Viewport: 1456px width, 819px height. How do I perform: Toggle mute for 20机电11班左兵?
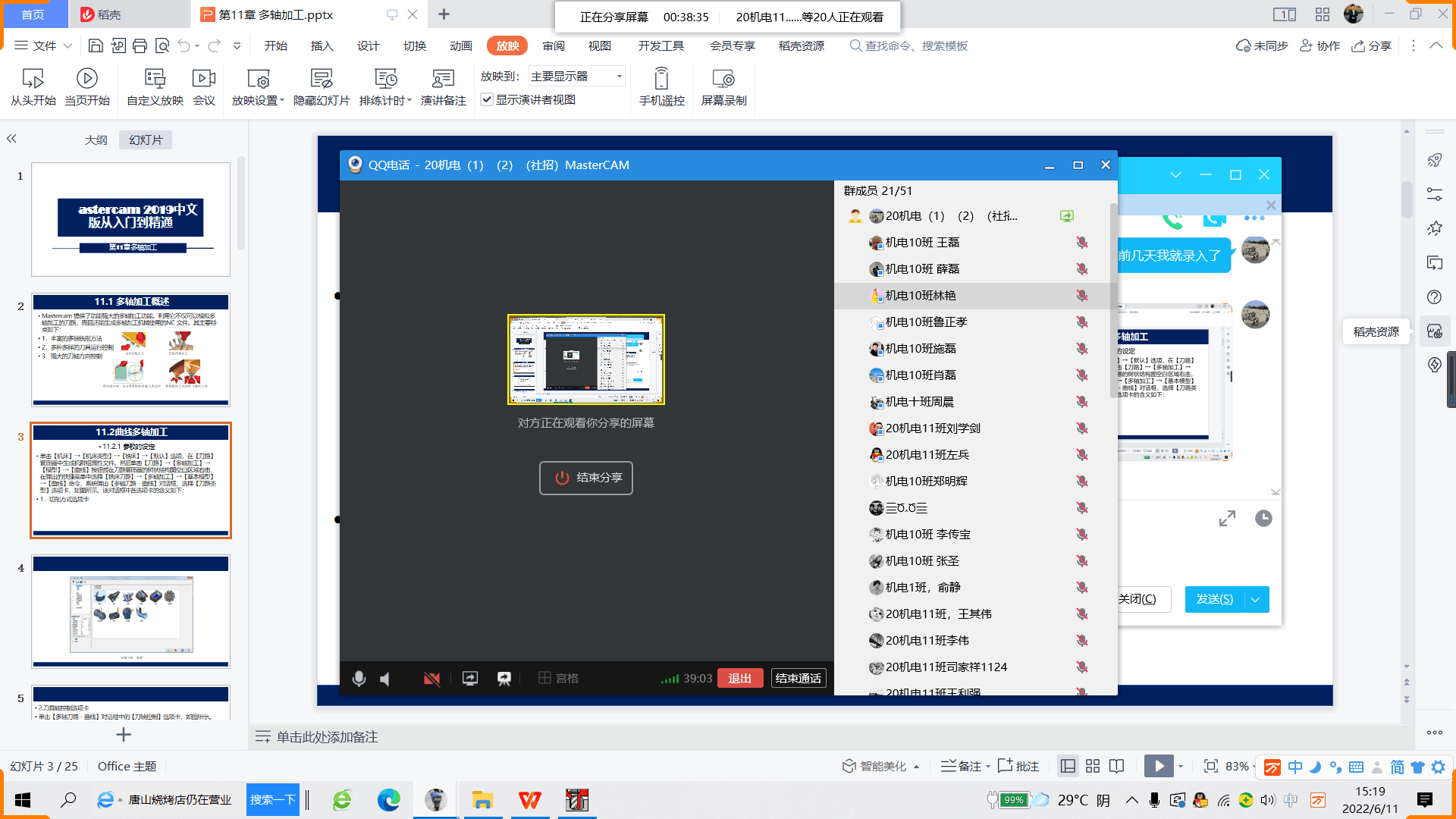pyautogui.click(x=1082, y=455)
